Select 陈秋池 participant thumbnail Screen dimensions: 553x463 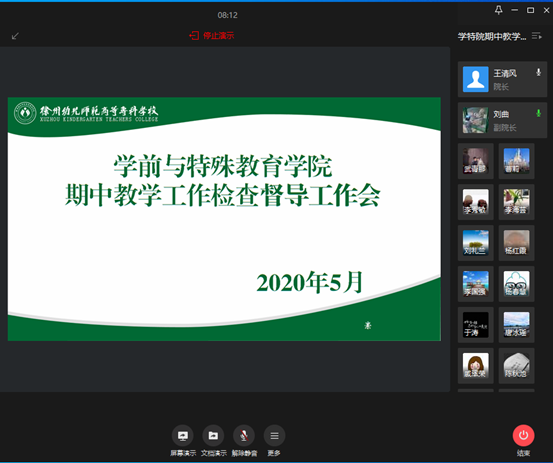click(x=516, y=366)
